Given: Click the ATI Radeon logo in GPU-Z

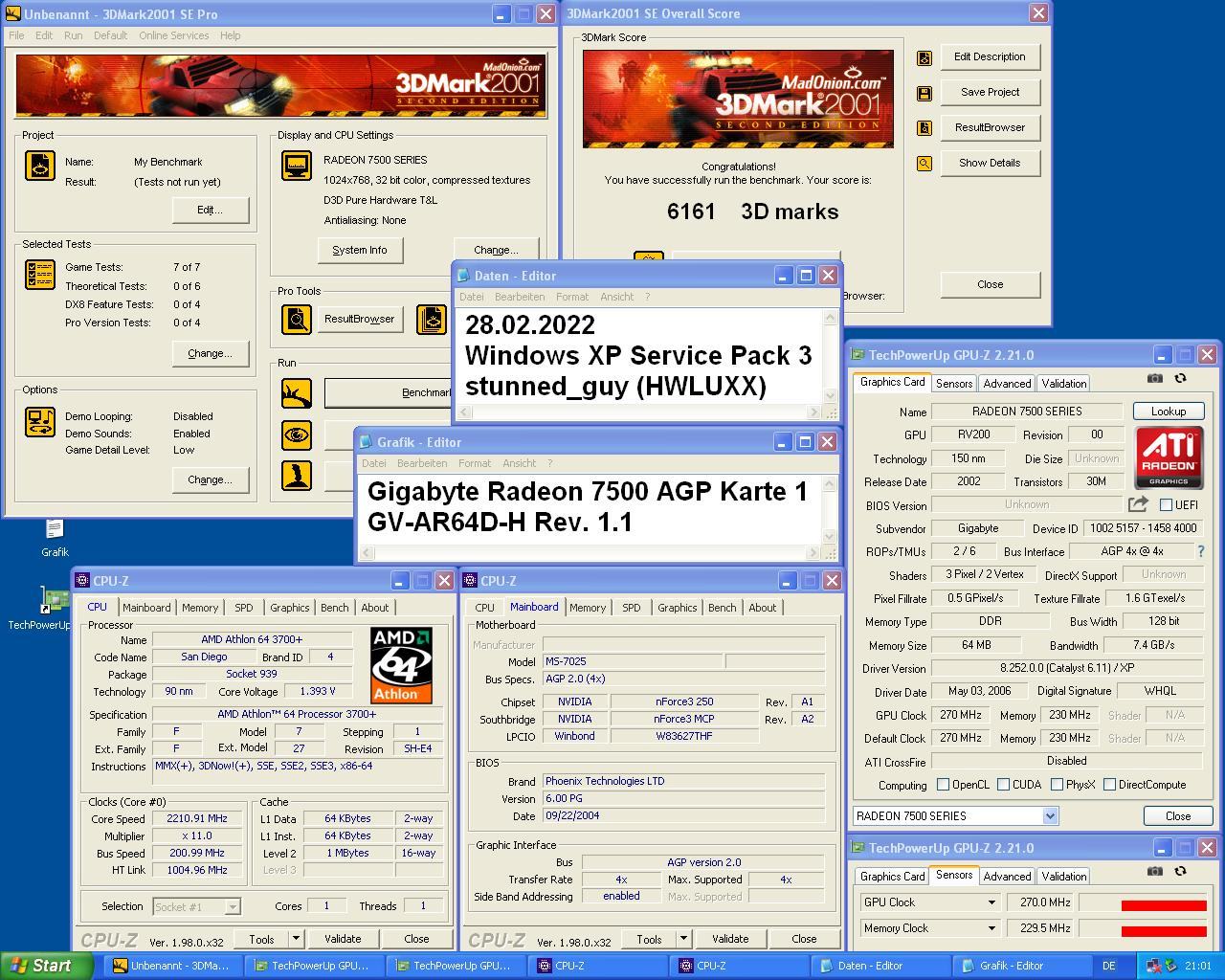Looking at the screenshot, I should [1169, 457].
